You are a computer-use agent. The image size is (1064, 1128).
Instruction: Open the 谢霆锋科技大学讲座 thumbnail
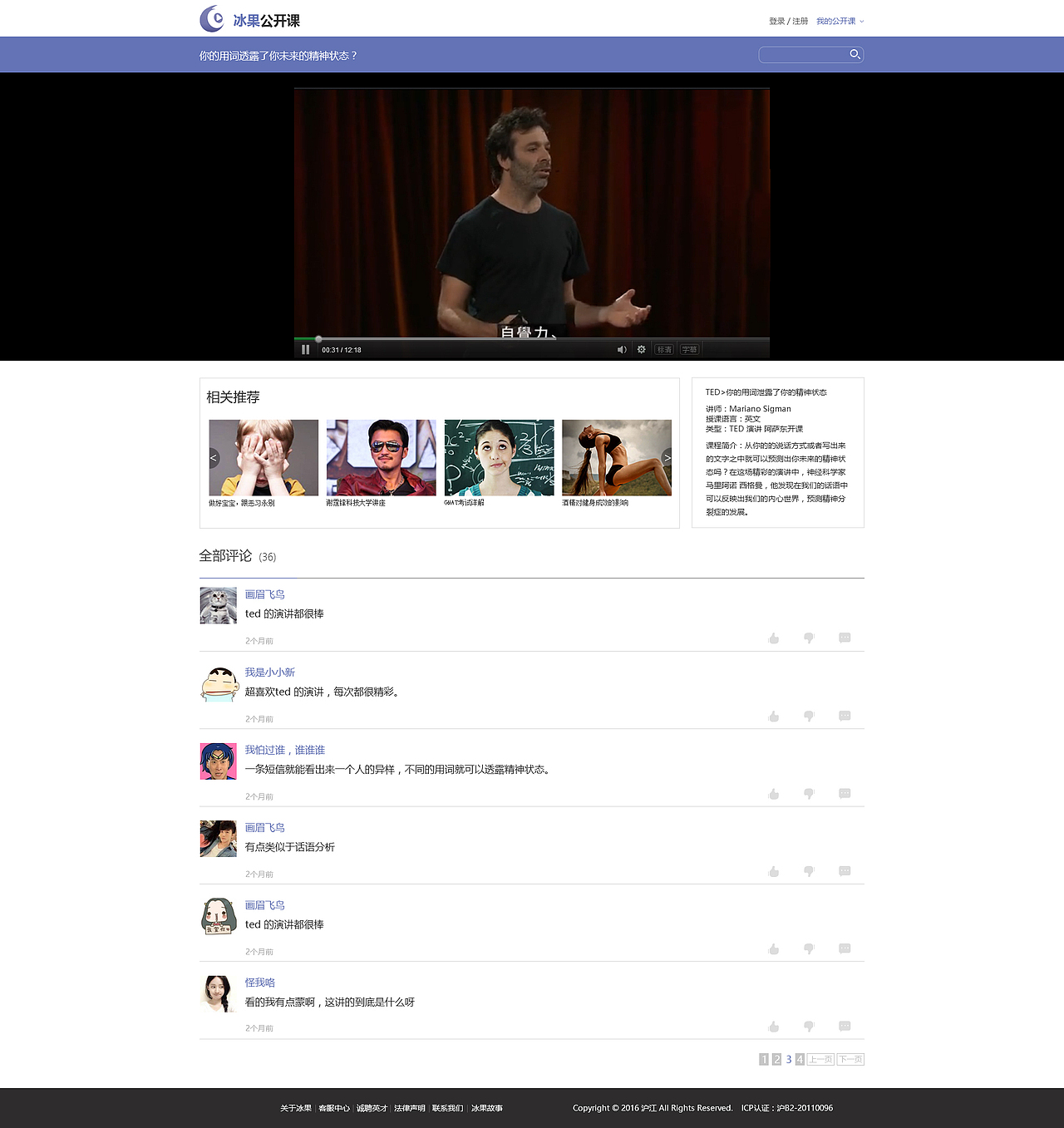point(381,458)
